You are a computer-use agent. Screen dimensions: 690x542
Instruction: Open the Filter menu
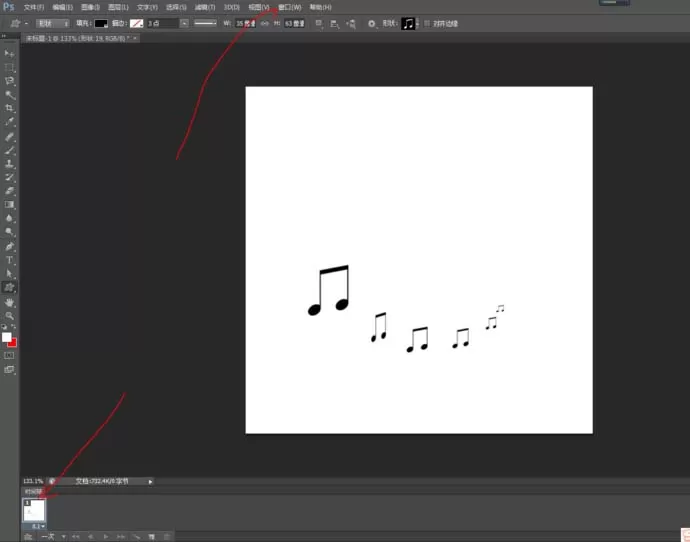tap(205, 7)
